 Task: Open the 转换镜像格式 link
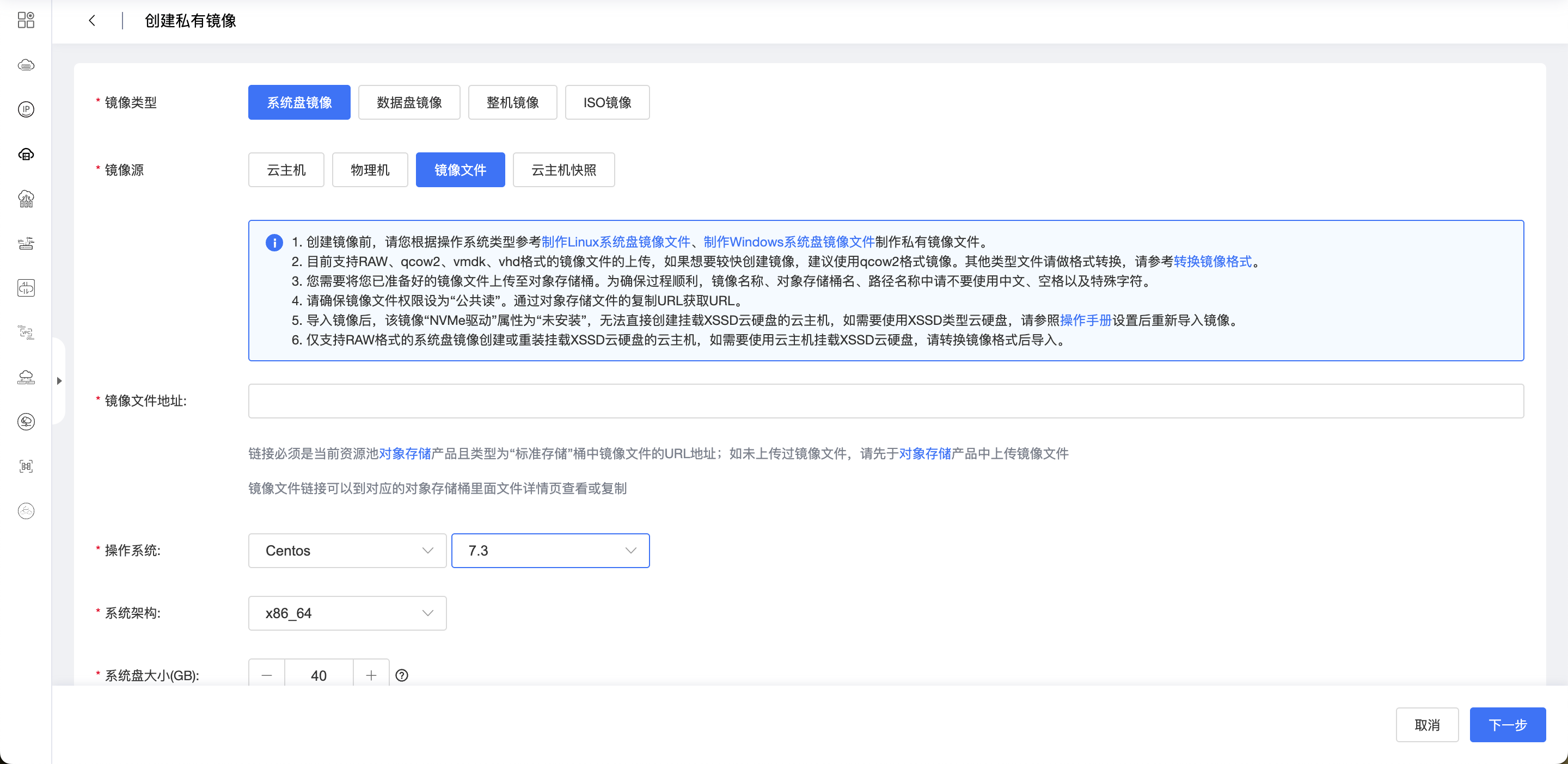coord(1212,262)
